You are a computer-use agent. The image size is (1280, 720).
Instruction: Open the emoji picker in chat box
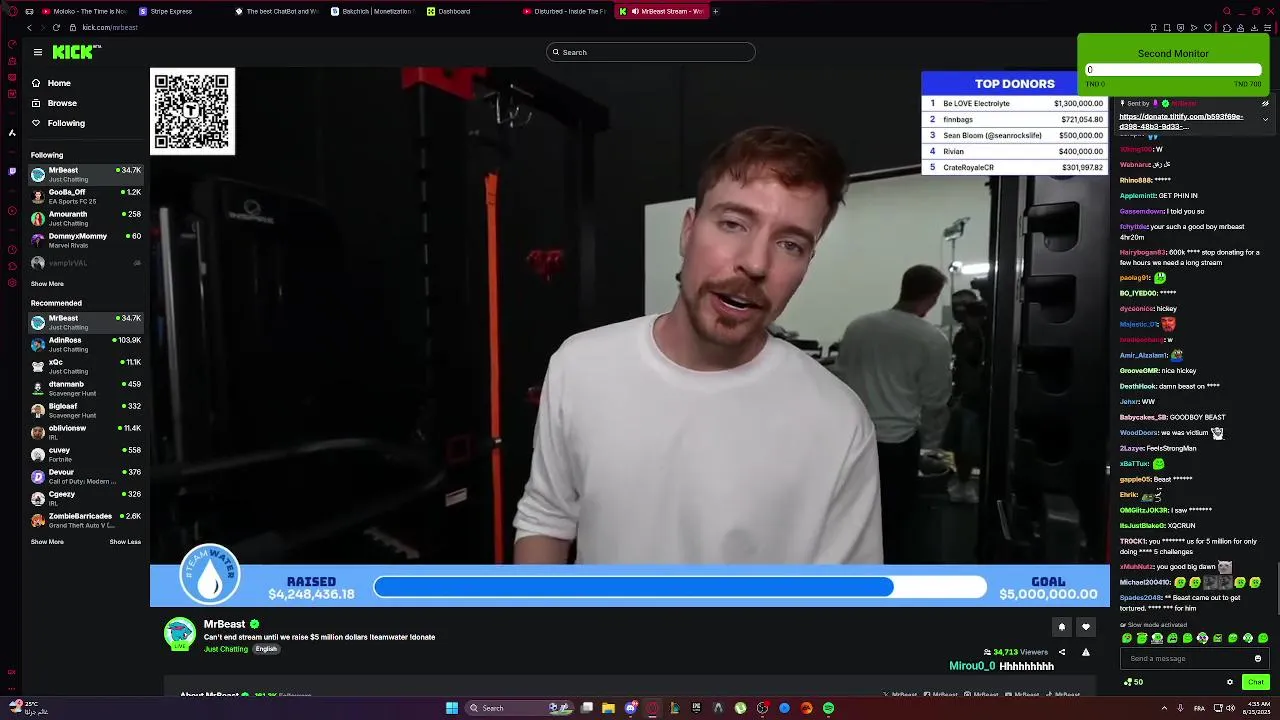coord(1258,658)
